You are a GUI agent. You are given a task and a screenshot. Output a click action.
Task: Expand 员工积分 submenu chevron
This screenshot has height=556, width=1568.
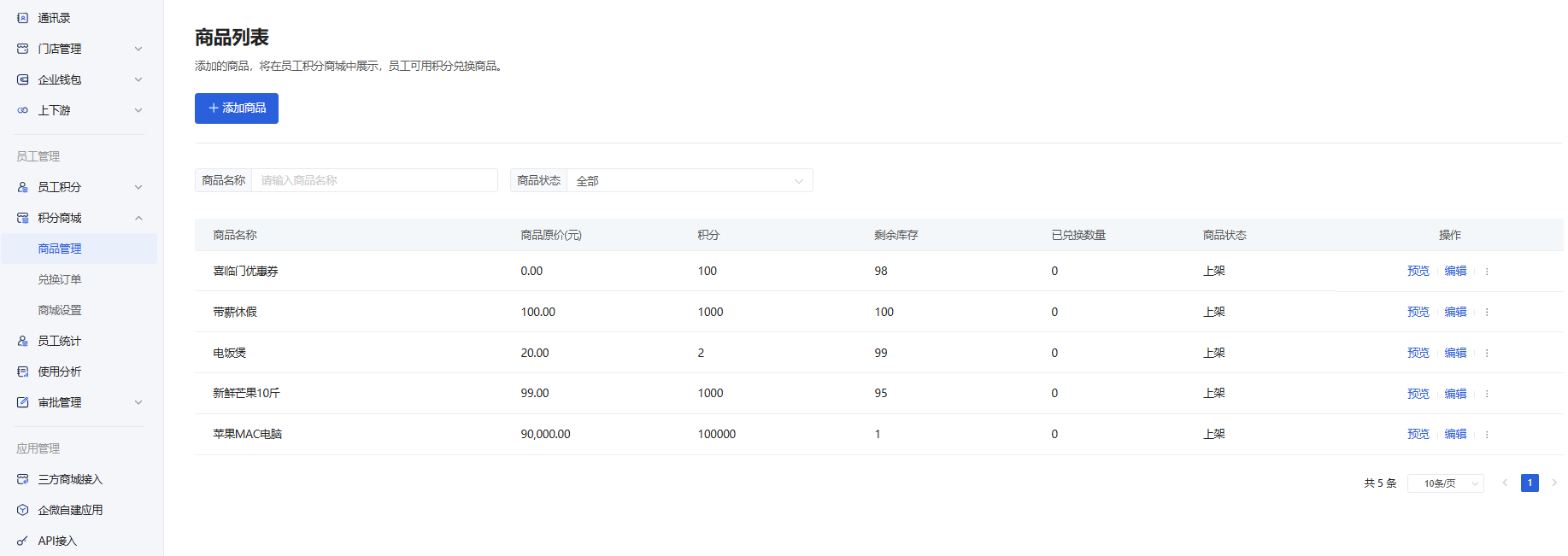click(x=138, y=187)
